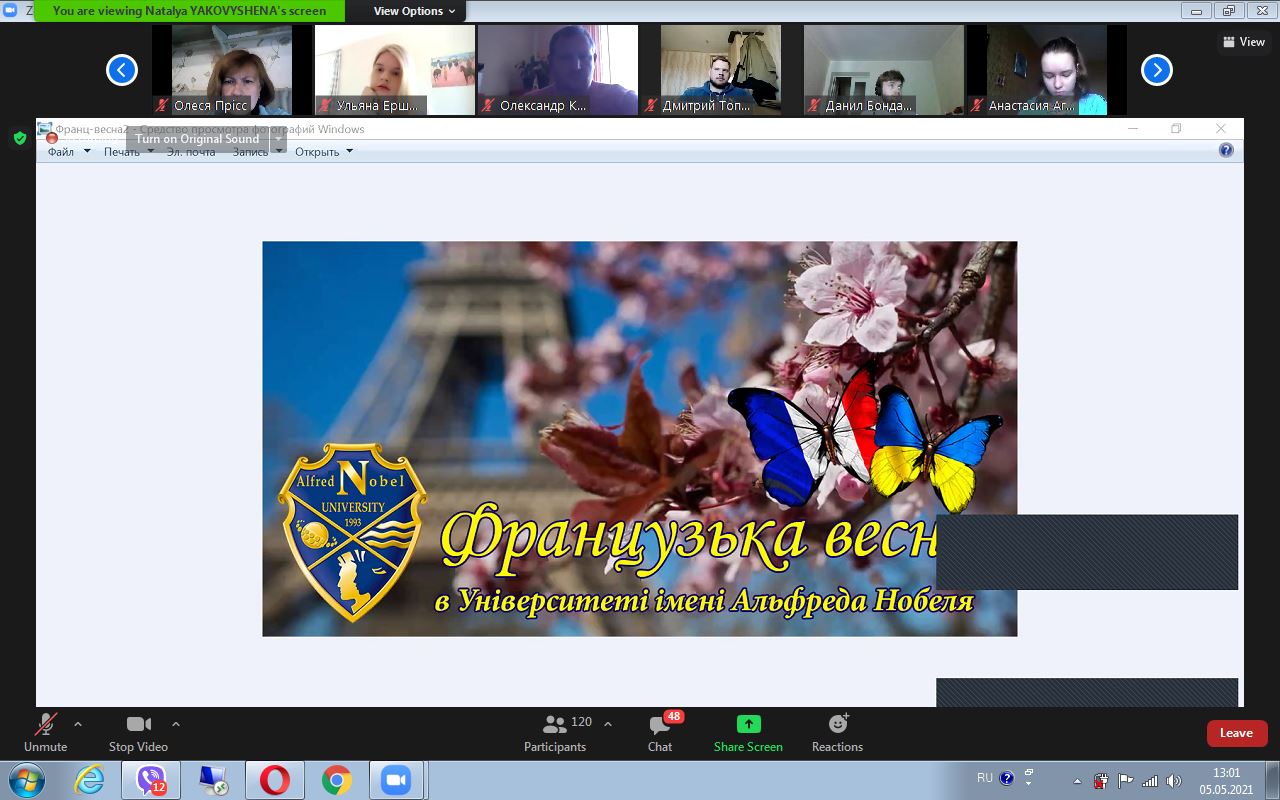Image resolution: width=1280 pixels, height=800 pixels.
Task: Open the Participants panel
Action: [556, 732]
